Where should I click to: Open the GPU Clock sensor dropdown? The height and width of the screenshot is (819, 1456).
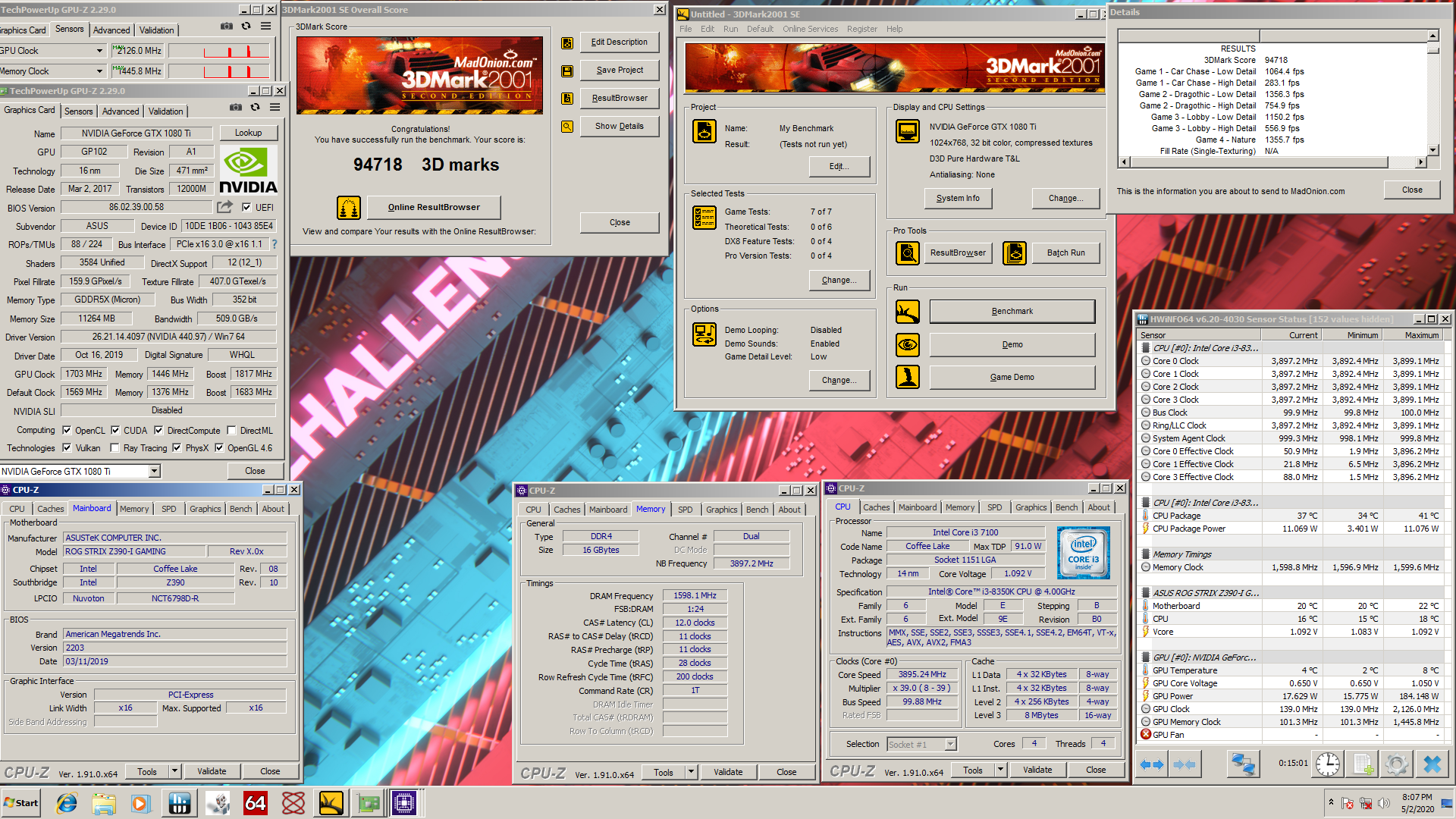click(99, 51)
